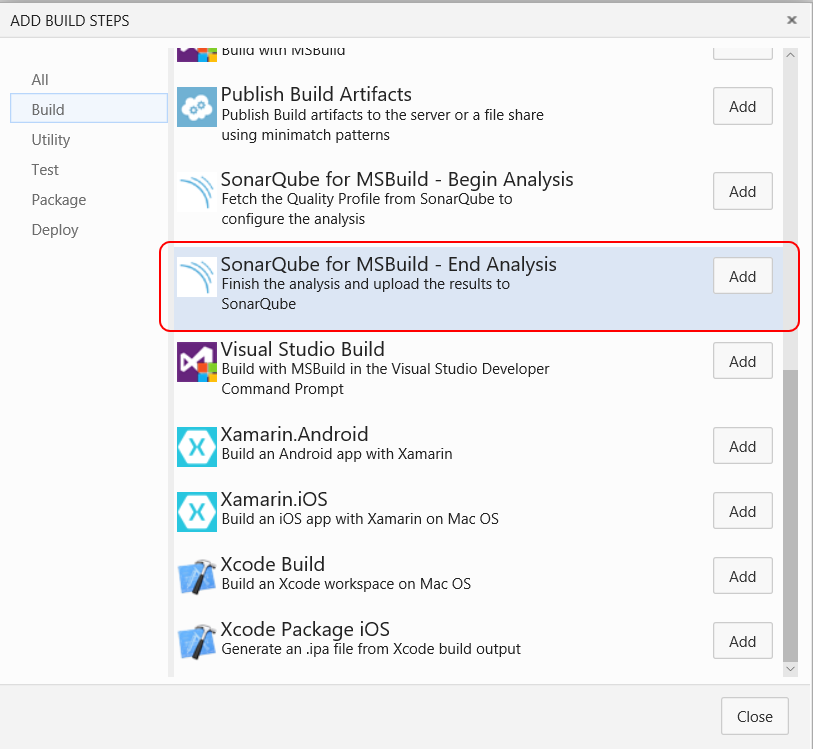Image resolution: width=813 pixels, height=749 pixels.
Task: Add the Xcode Build step
Action: (x=742, y=576)
